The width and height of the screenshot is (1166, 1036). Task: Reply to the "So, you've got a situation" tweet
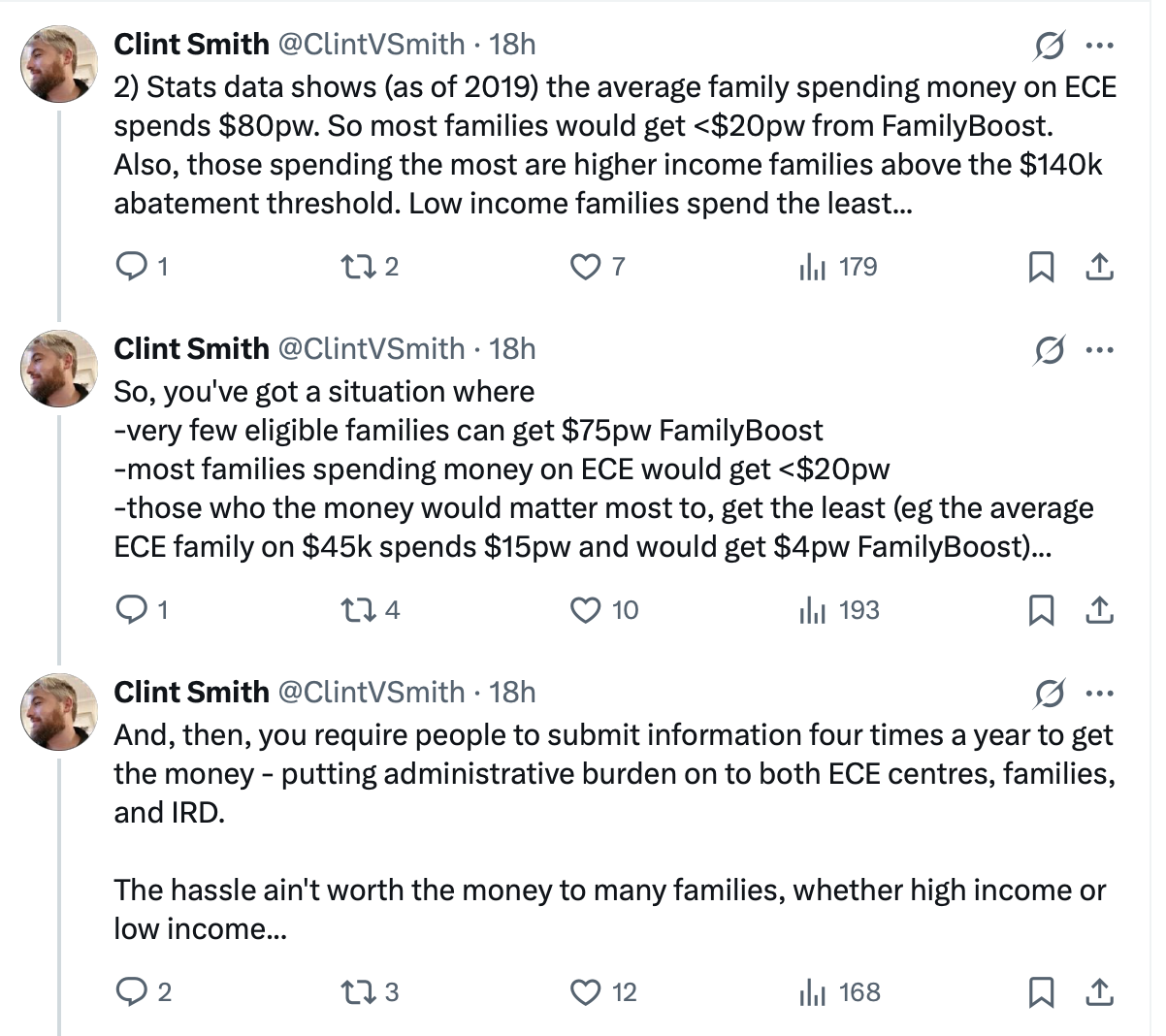coord(130,610)
